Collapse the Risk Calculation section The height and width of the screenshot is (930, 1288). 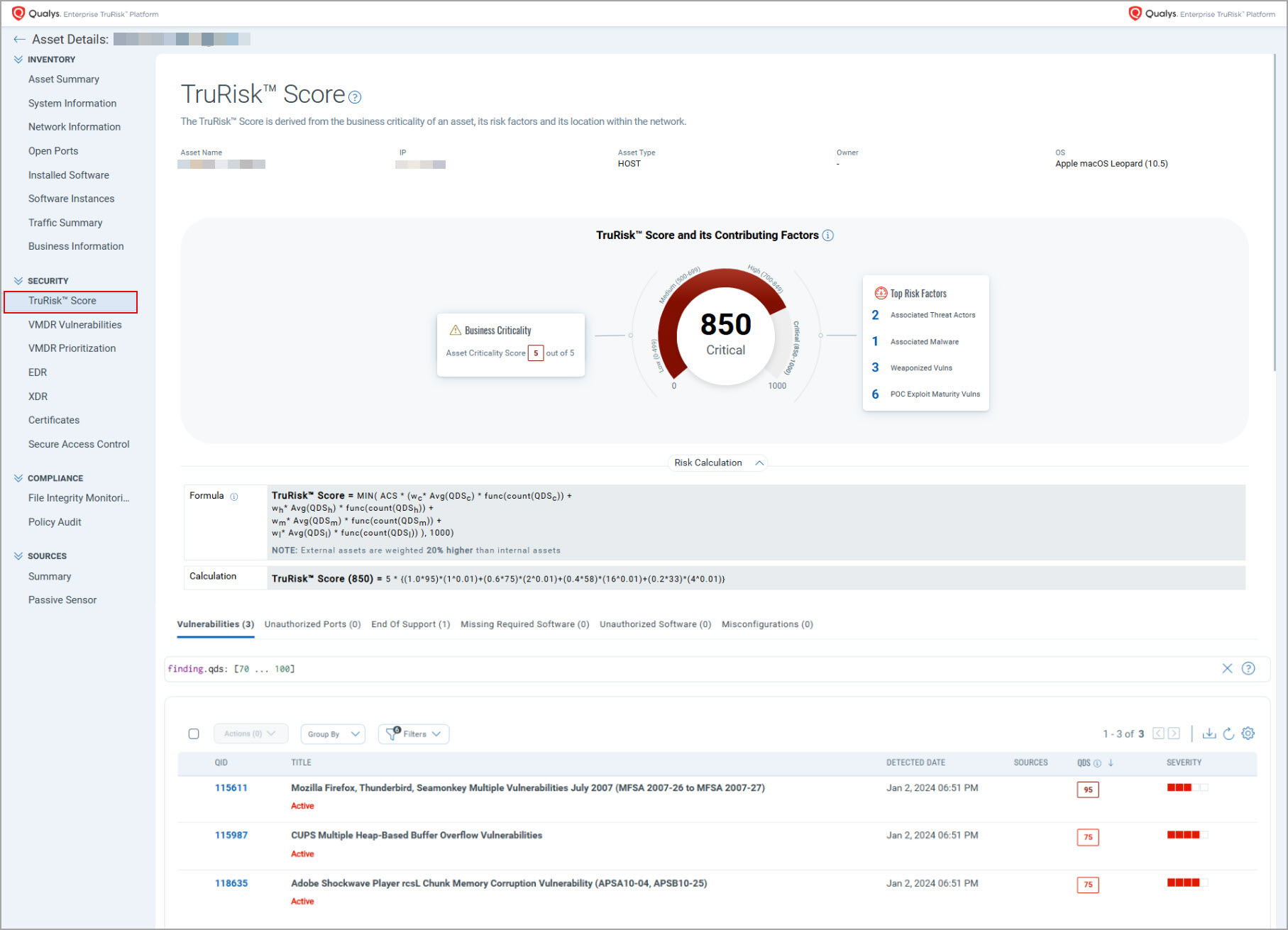click(759, 463)
